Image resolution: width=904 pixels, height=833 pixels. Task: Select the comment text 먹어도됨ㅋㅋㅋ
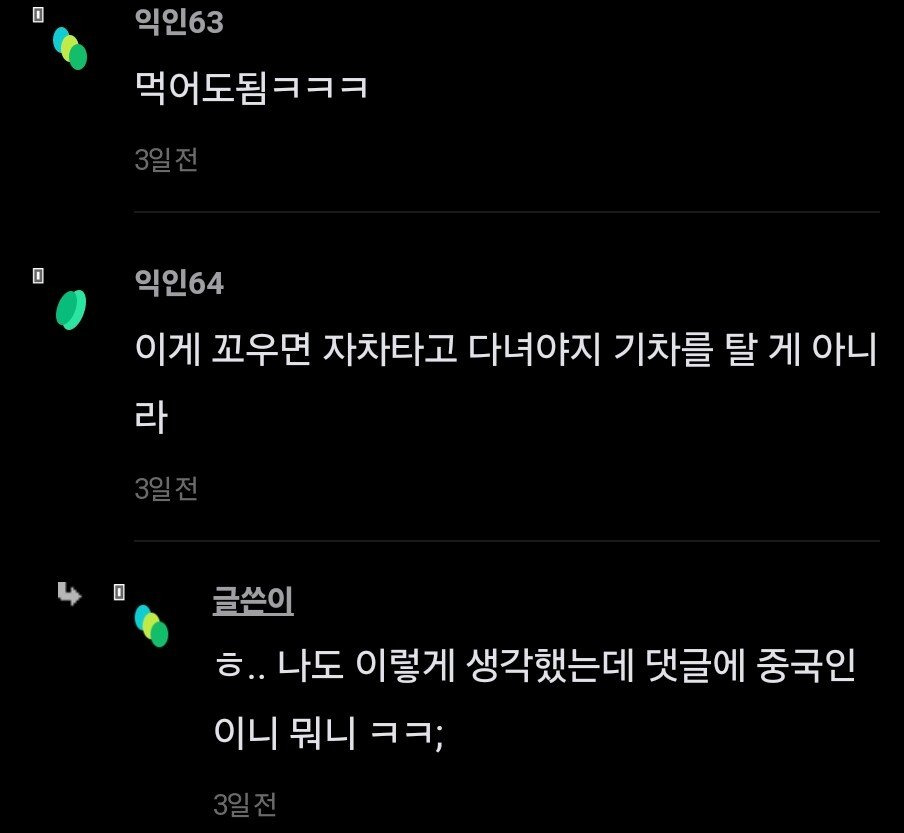point(251,88)
